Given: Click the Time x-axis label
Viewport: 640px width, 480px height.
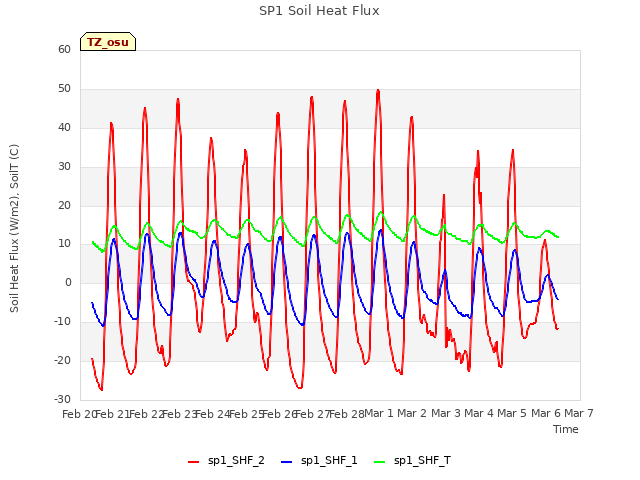Looking at the screenshot, I should (566, 429).
